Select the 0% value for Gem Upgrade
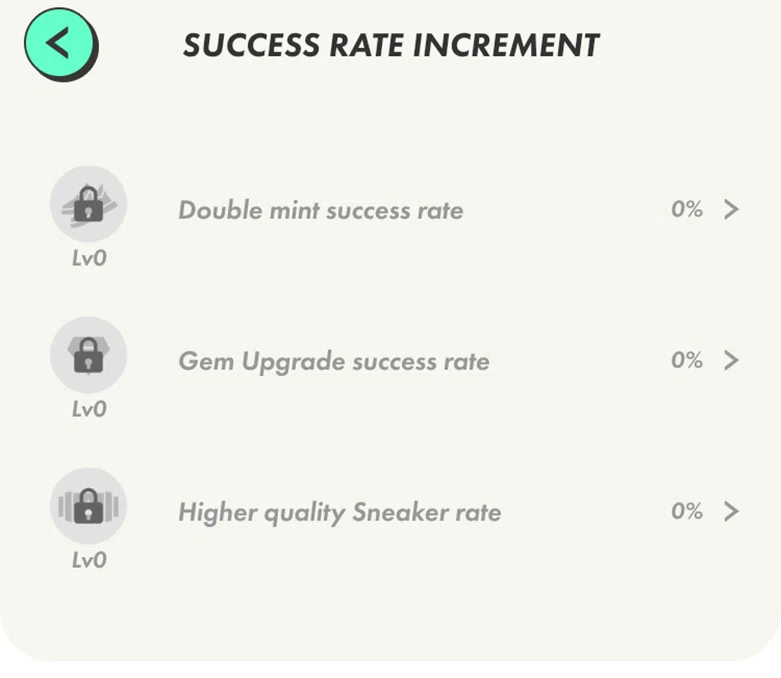 click(x=687, y=360)
